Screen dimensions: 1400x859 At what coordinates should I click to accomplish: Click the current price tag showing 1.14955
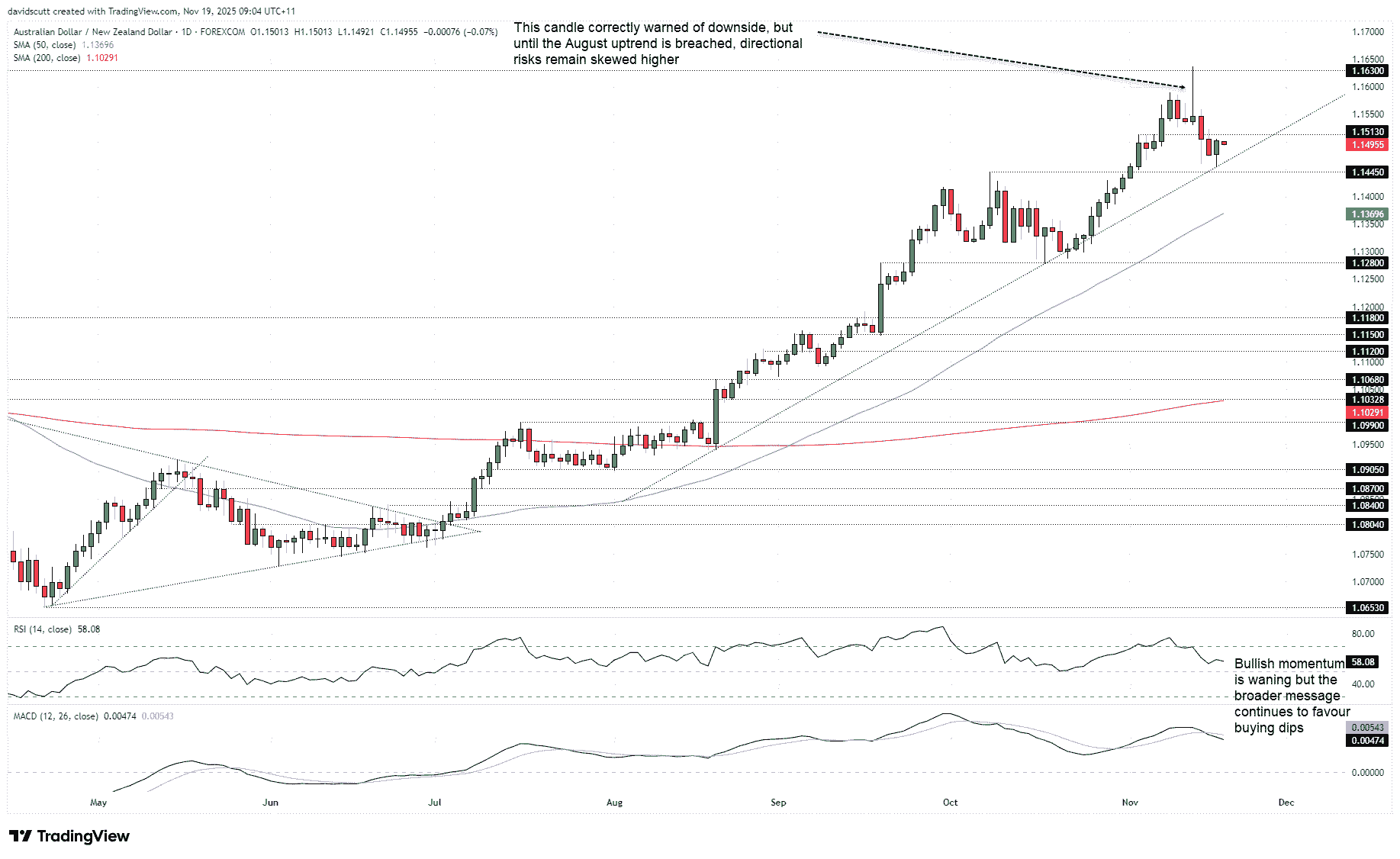tap(1366, 143)
